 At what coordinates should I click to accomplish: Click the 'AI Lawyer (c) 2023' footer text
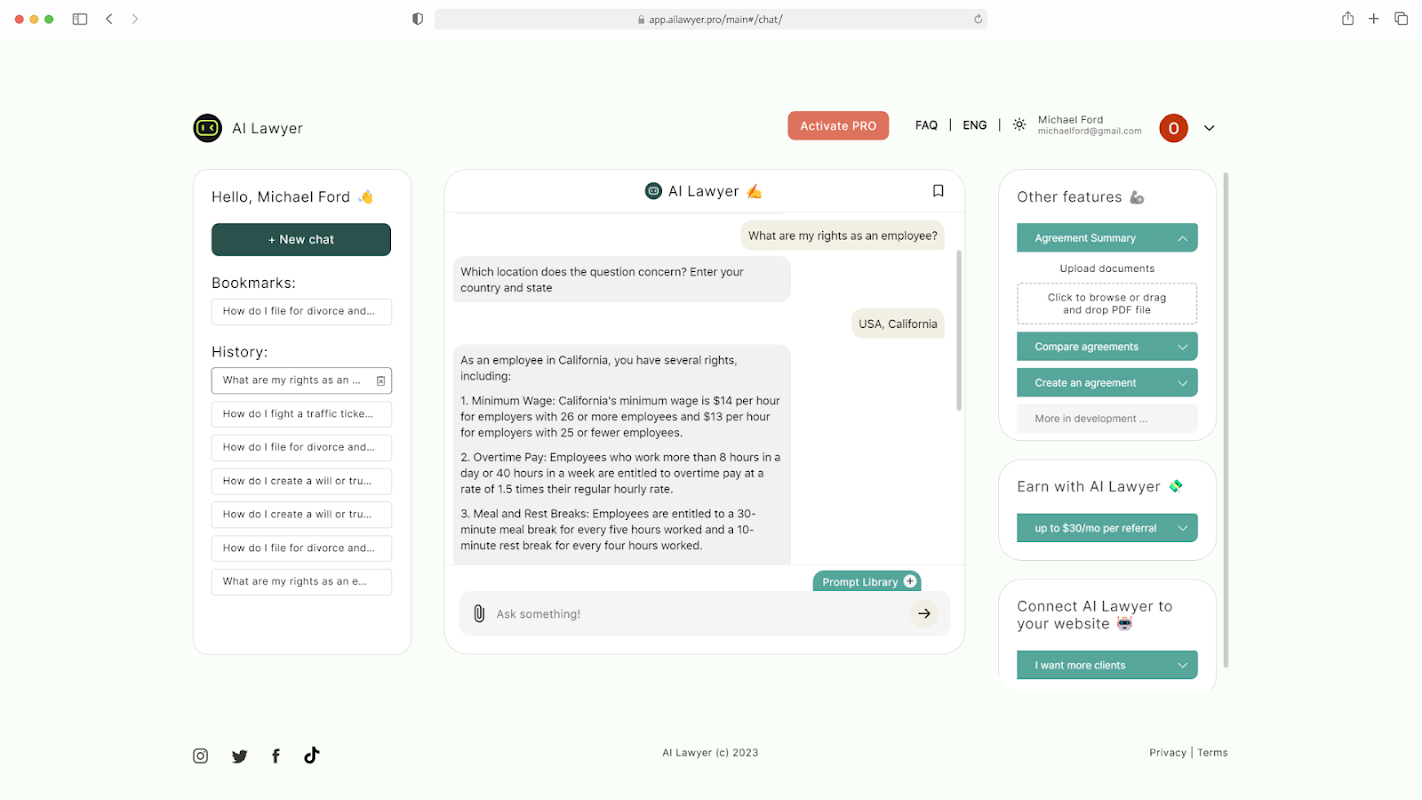click(710, 753)
